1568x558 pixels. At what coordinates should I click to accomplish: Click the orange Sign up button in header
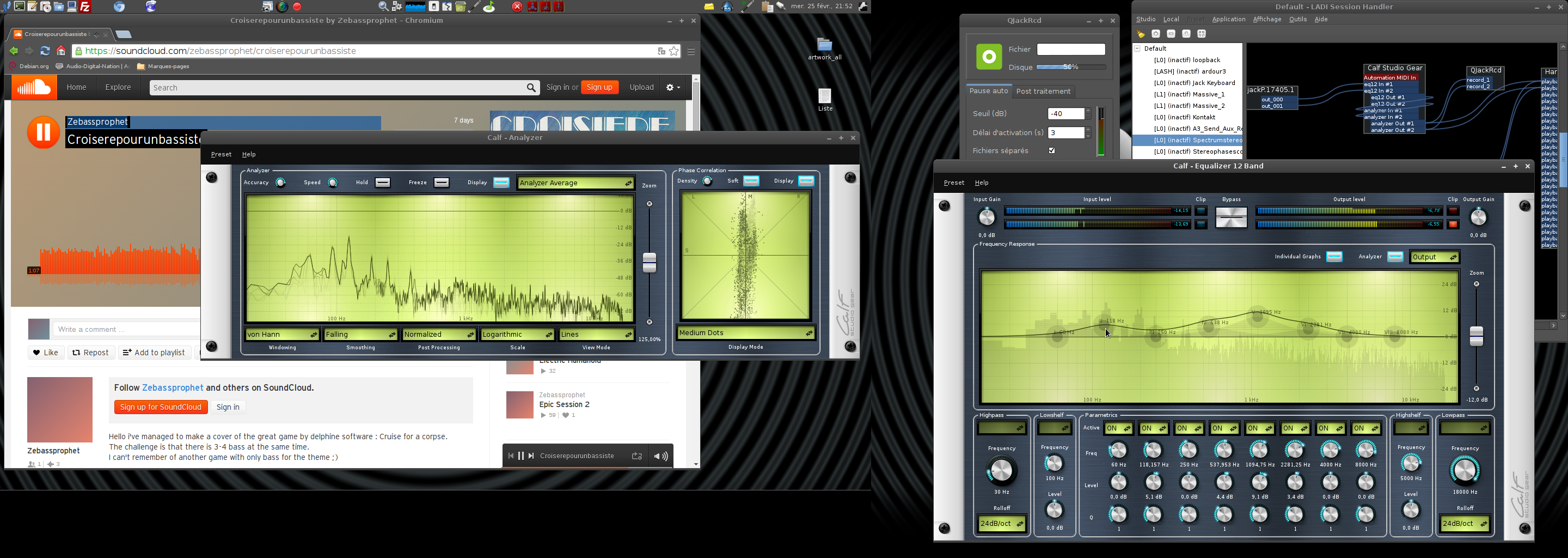599,88
